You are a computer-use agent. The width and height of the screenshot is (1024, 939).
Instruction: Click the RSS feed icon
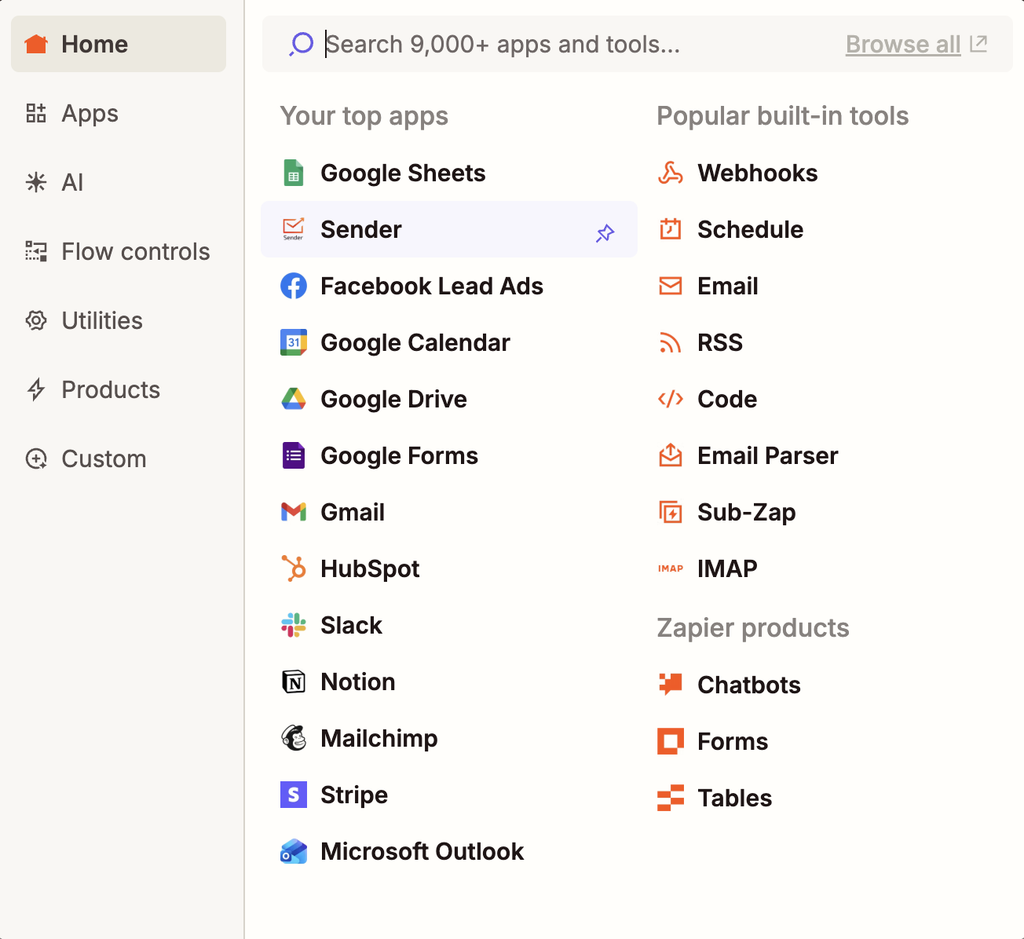[x=670, y=342]
